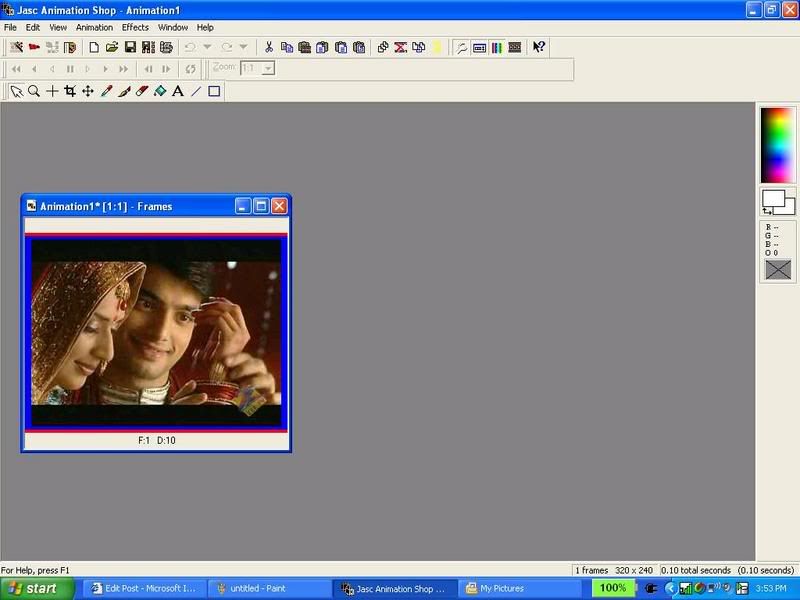Click the pause playback button
800x600 pixels.
pos(70,69)
